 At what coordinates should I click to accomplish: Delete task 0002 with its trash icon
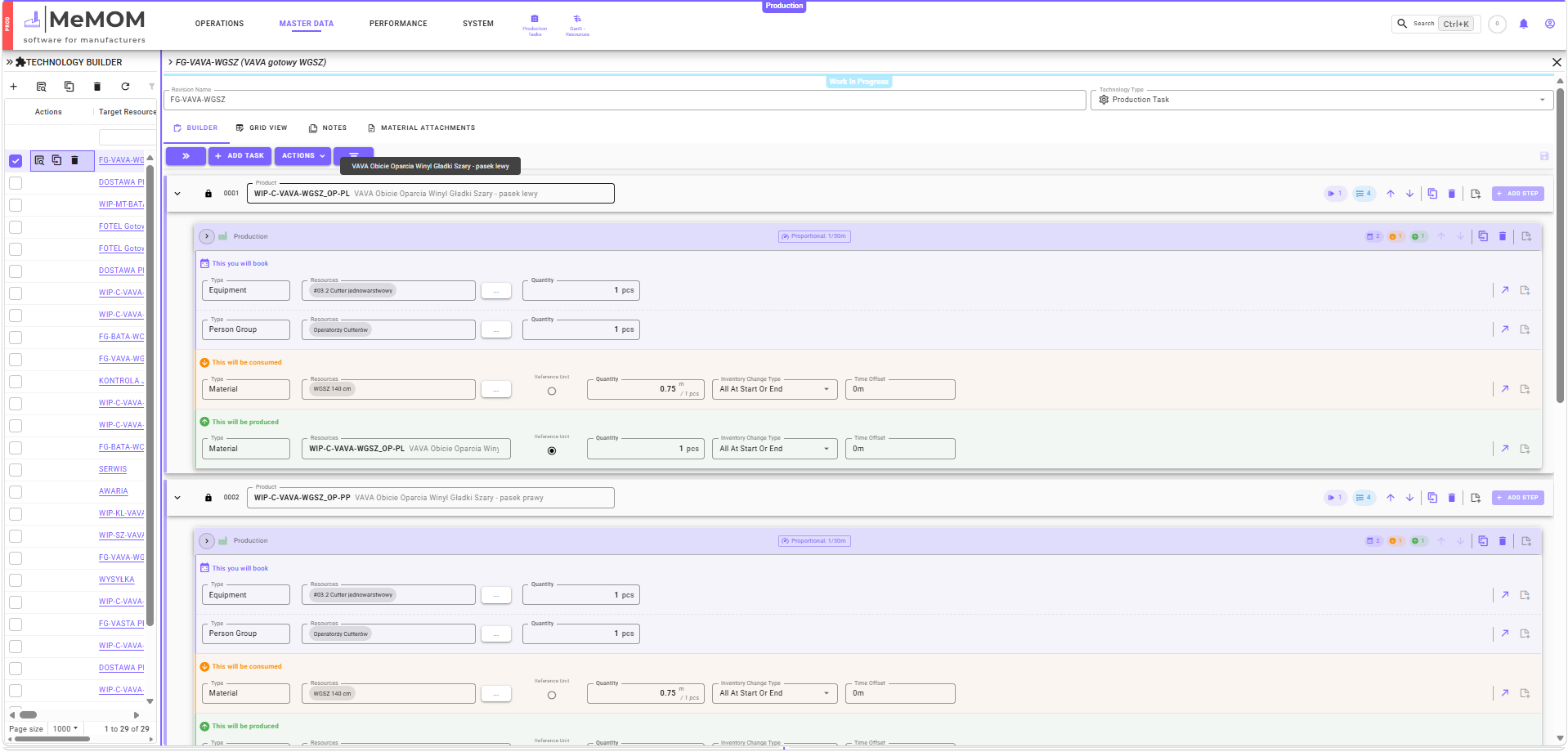pos(1452,498)
